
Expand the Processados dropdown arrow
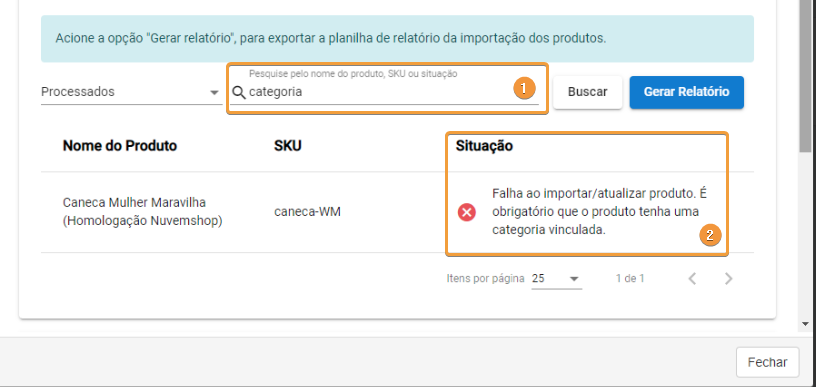pos(214,93)
